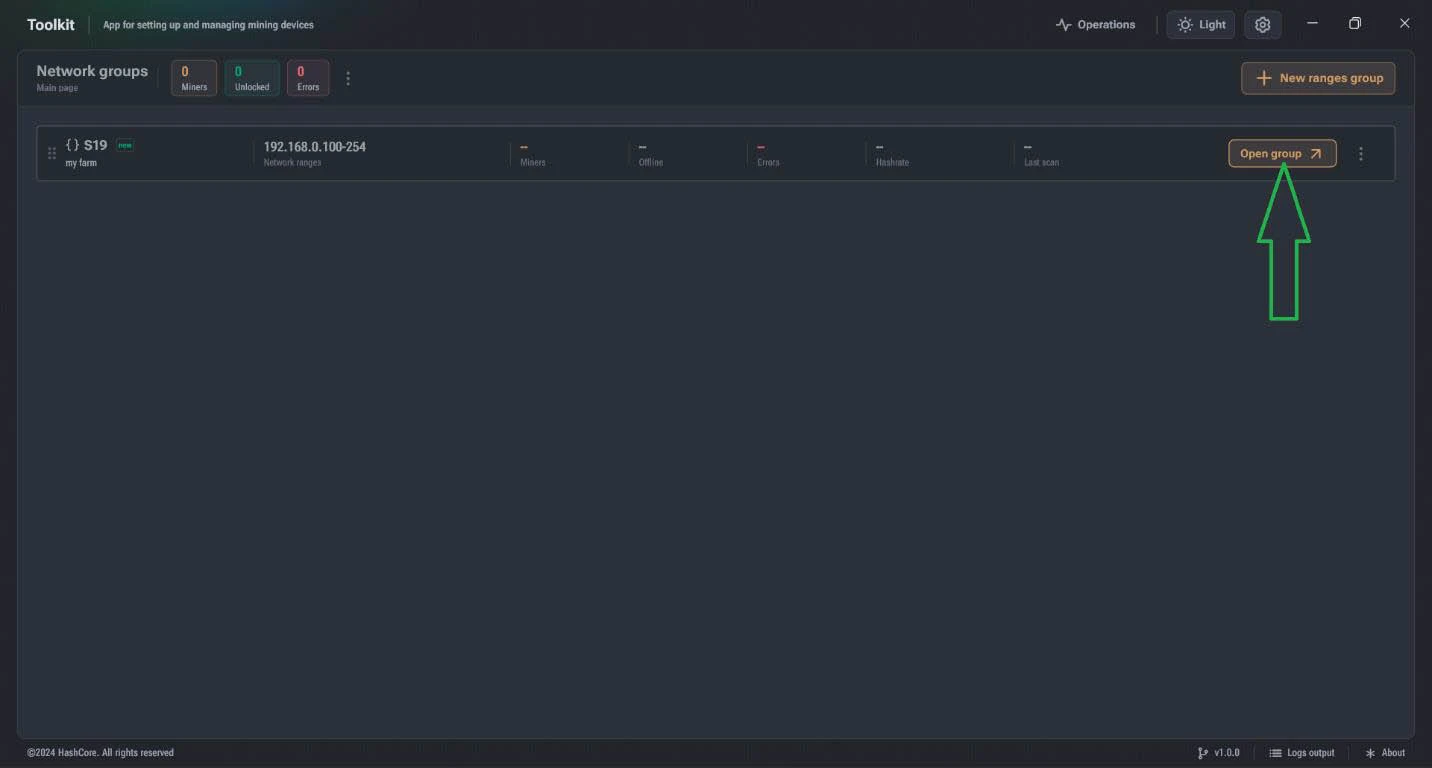Click the 192.168.0.100-254 network range
The image size is (1432, 768).
pos(314,147)
